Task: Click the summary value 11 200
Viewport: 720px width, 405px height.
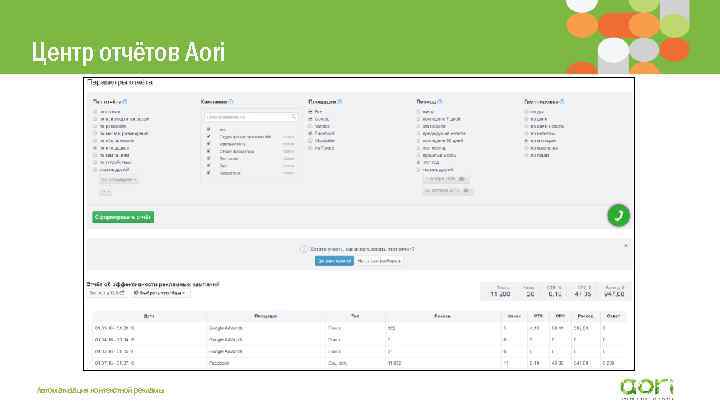Action: point(500,294)
